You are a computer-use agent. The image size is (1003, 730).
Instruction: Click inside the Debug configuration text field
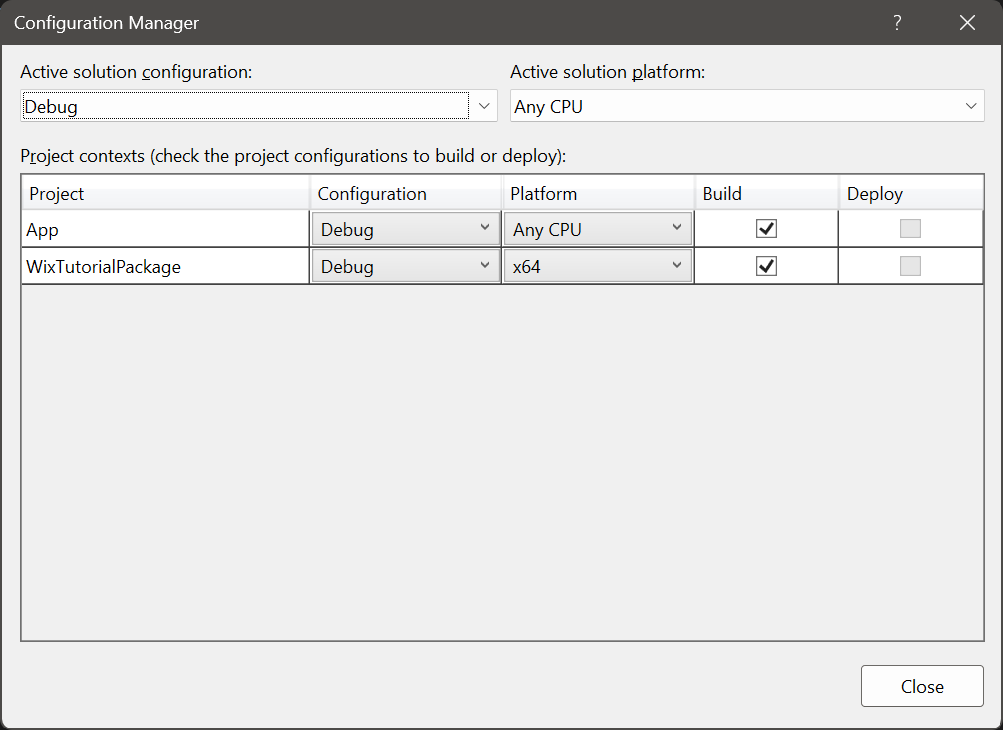coord(200,105)
